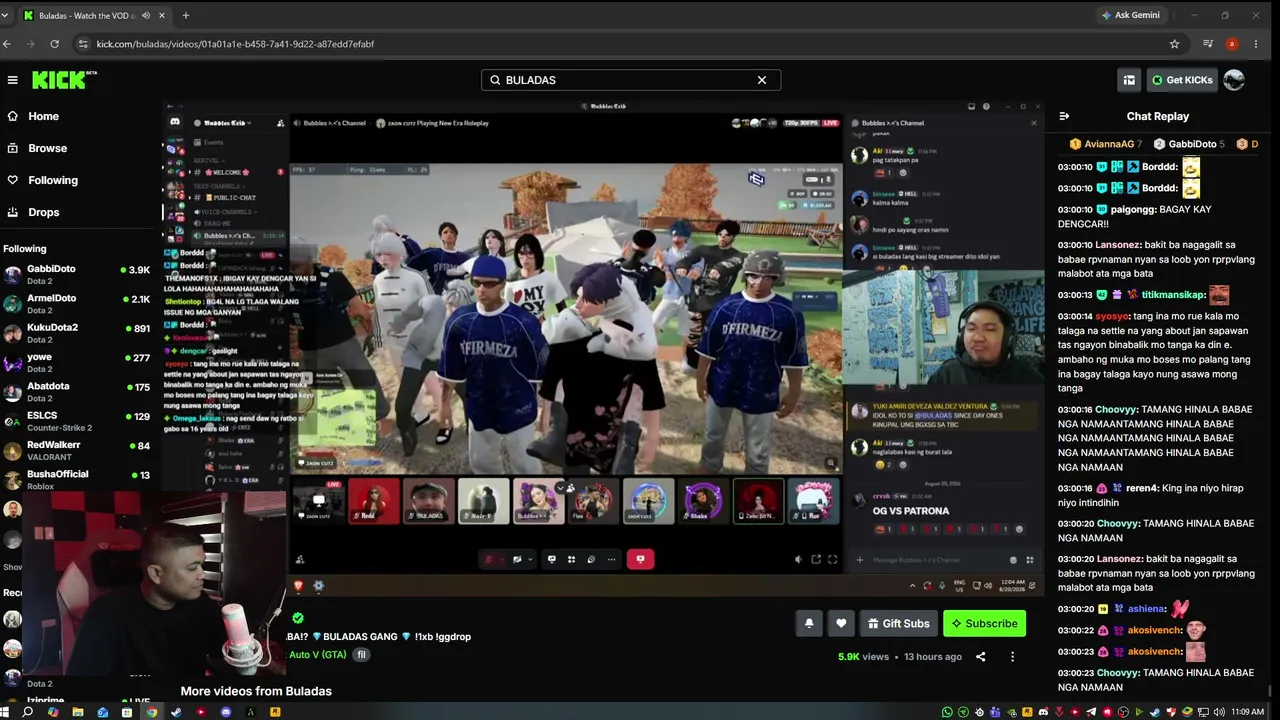
Task: Reload the current page
Action: pyautogui.click(x=54, y=44)
